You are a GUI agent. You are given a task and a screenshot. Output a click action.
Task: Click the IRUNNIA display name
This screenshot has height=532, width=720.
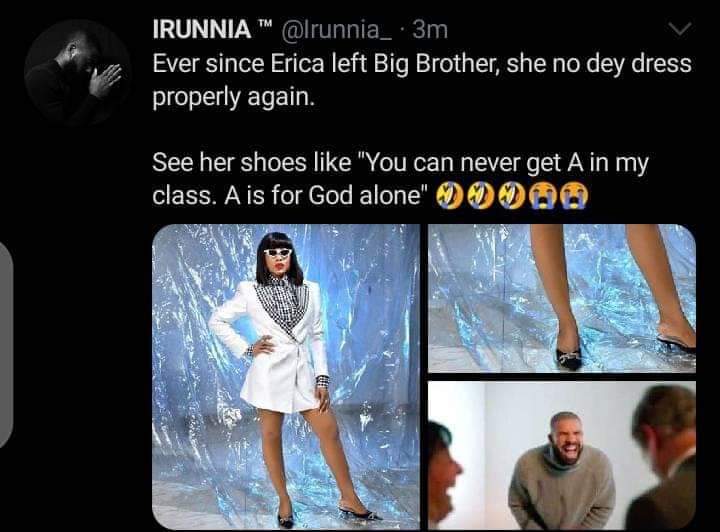pos(202,30)
